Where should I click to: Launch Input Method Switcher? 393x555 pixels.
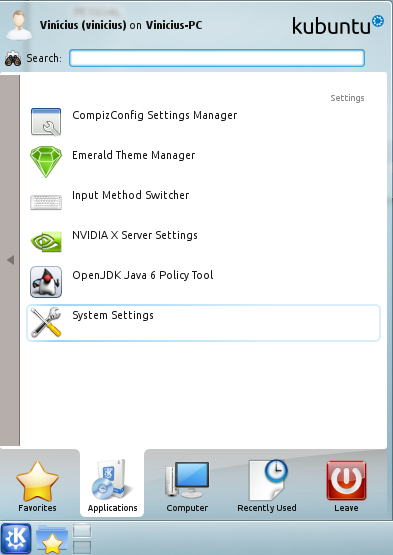[204, 202]
